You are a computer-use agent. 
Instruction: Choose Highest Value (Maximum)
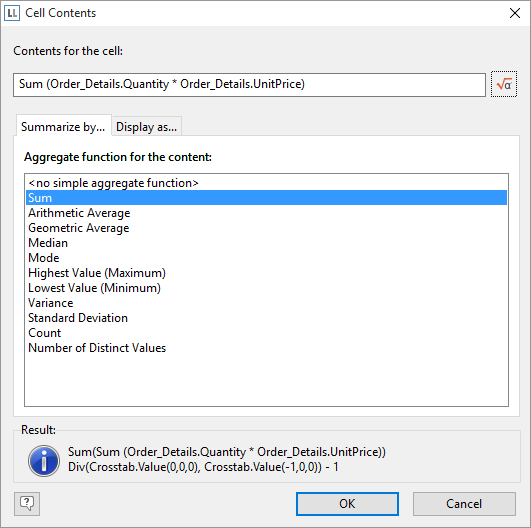pos(267,273)
